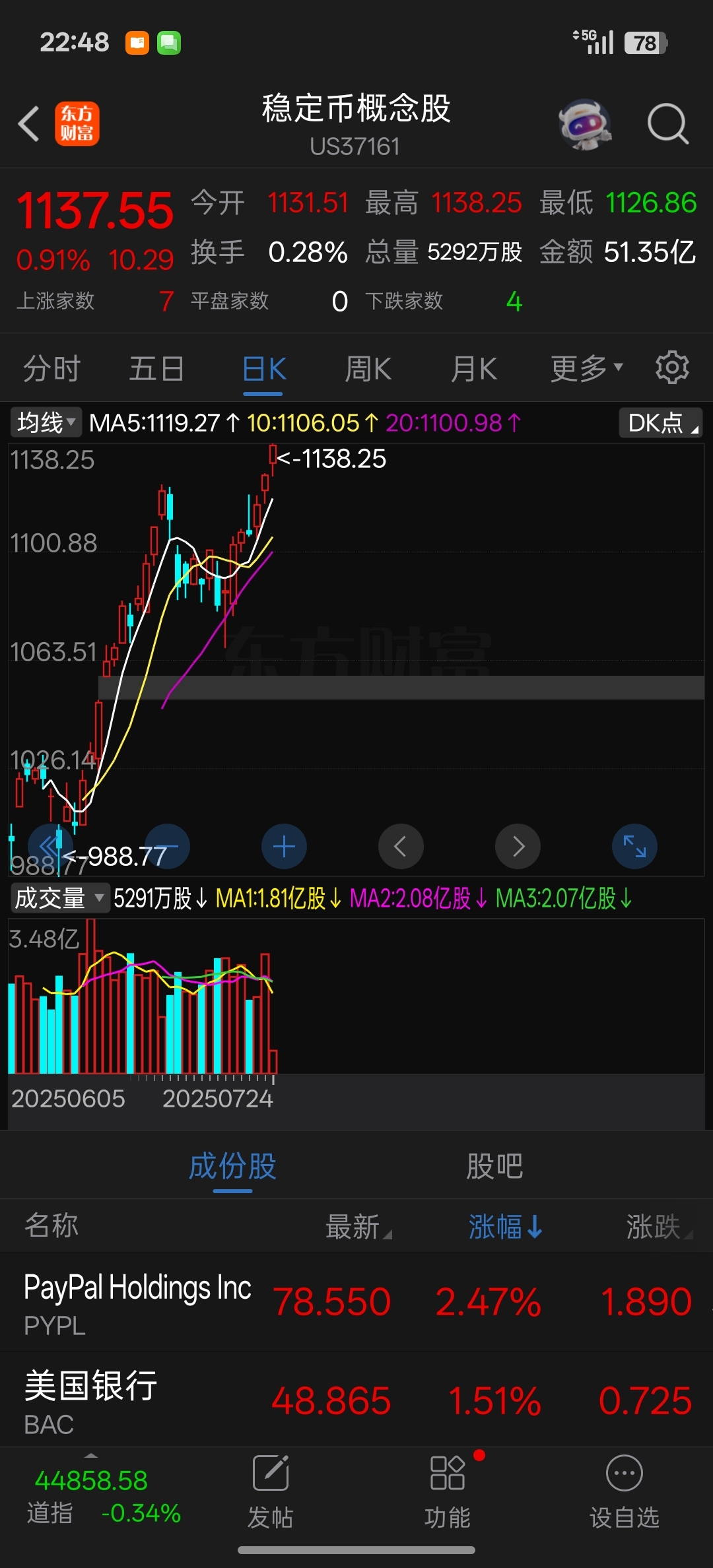The image size is (713, 1568).
Task: Tap the 20250724 date label
Action: click(x=218, y=1099)
